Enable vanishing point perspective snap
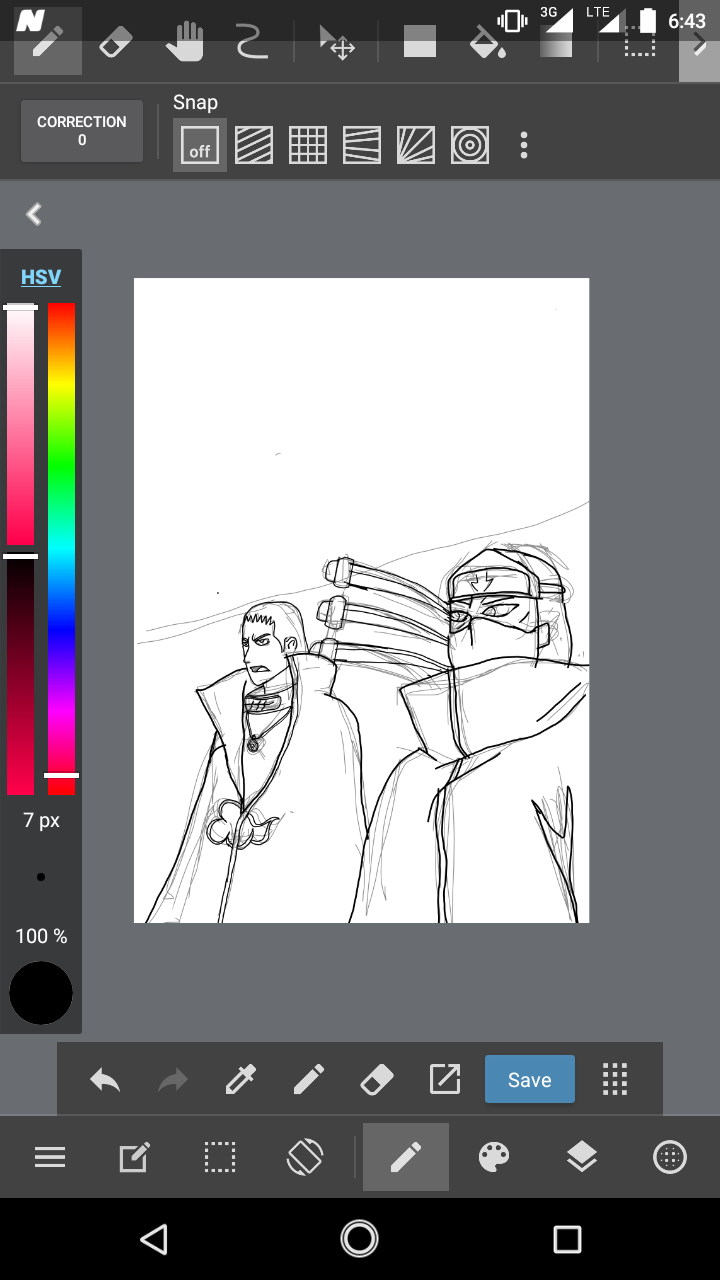720x1280 pixels. point(362,146)
